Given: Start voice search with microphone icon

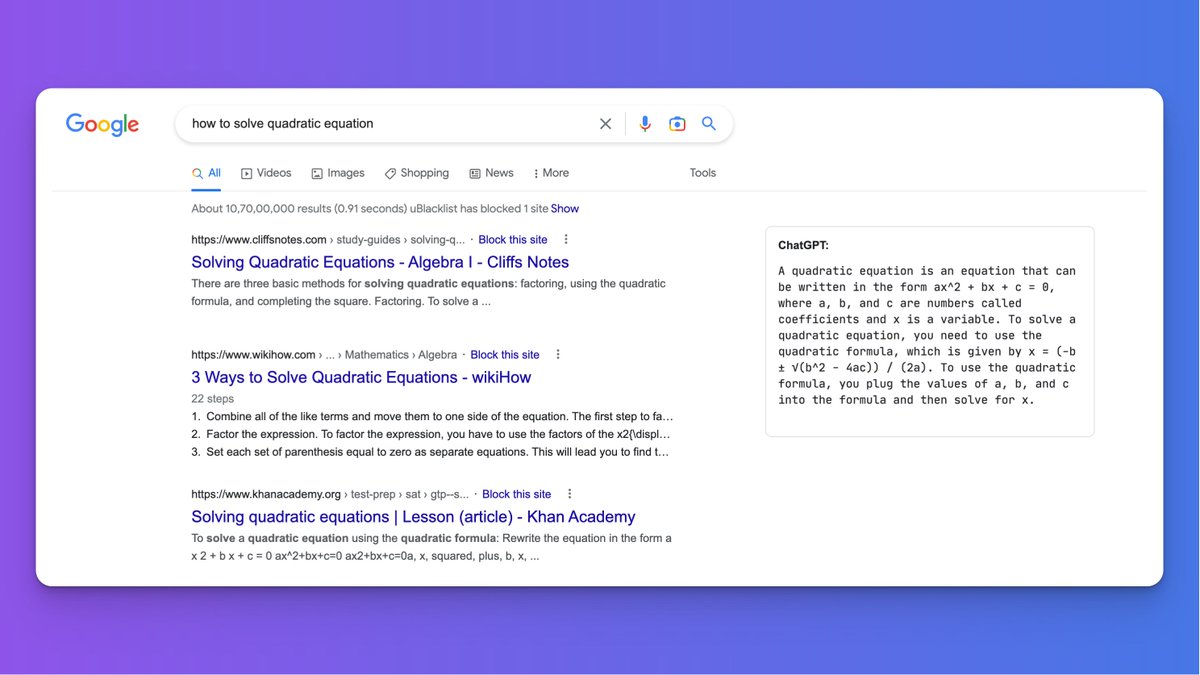Looking at the screenshot, I should (645, 124).
